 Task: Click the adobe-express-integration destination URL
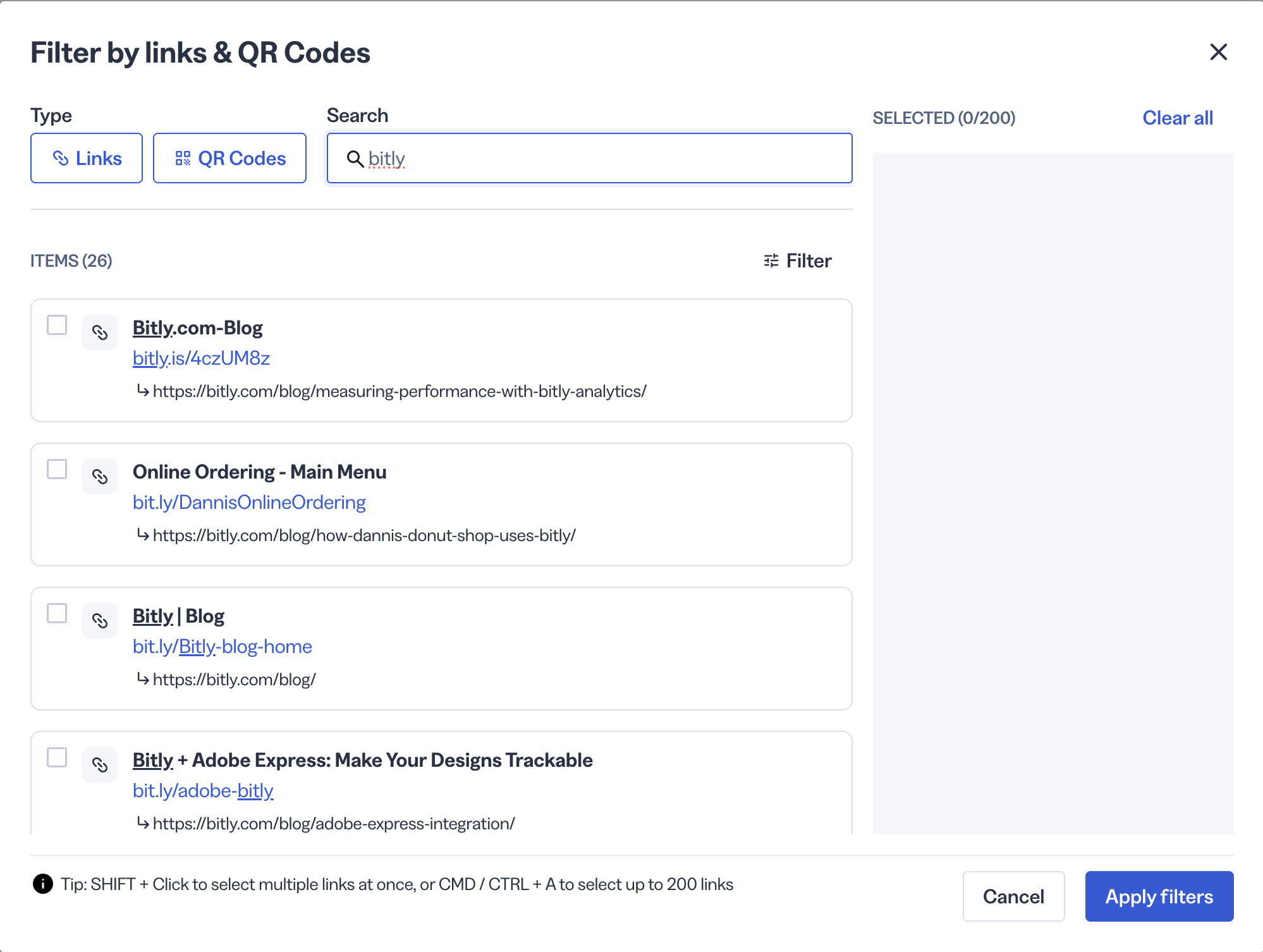tap(334, 824)
